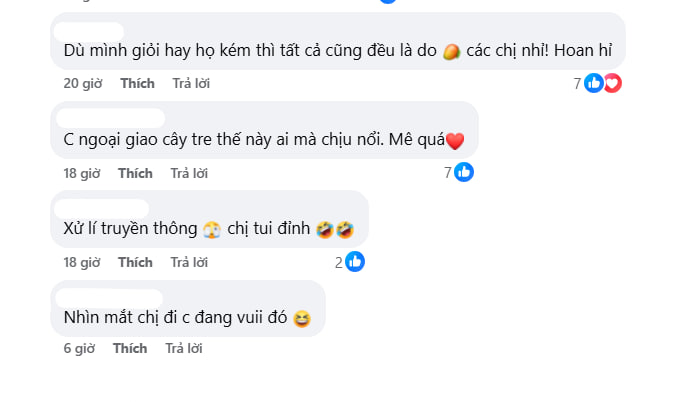This screenshot has height=402, width=690.
Task: Reply to the "Dù mình giỏi" comment via Trả lời
Action: click(191, 84)
